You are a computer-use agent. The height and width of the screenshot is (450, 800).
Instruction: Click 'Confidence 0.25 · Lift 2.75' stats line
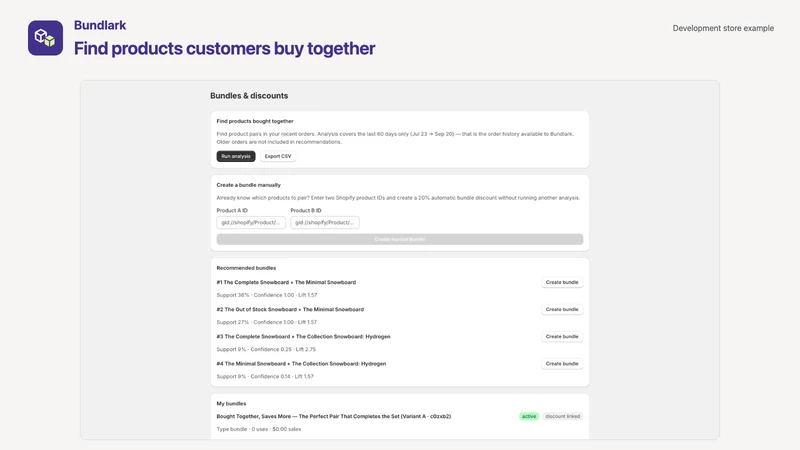(x=266, y=349)
